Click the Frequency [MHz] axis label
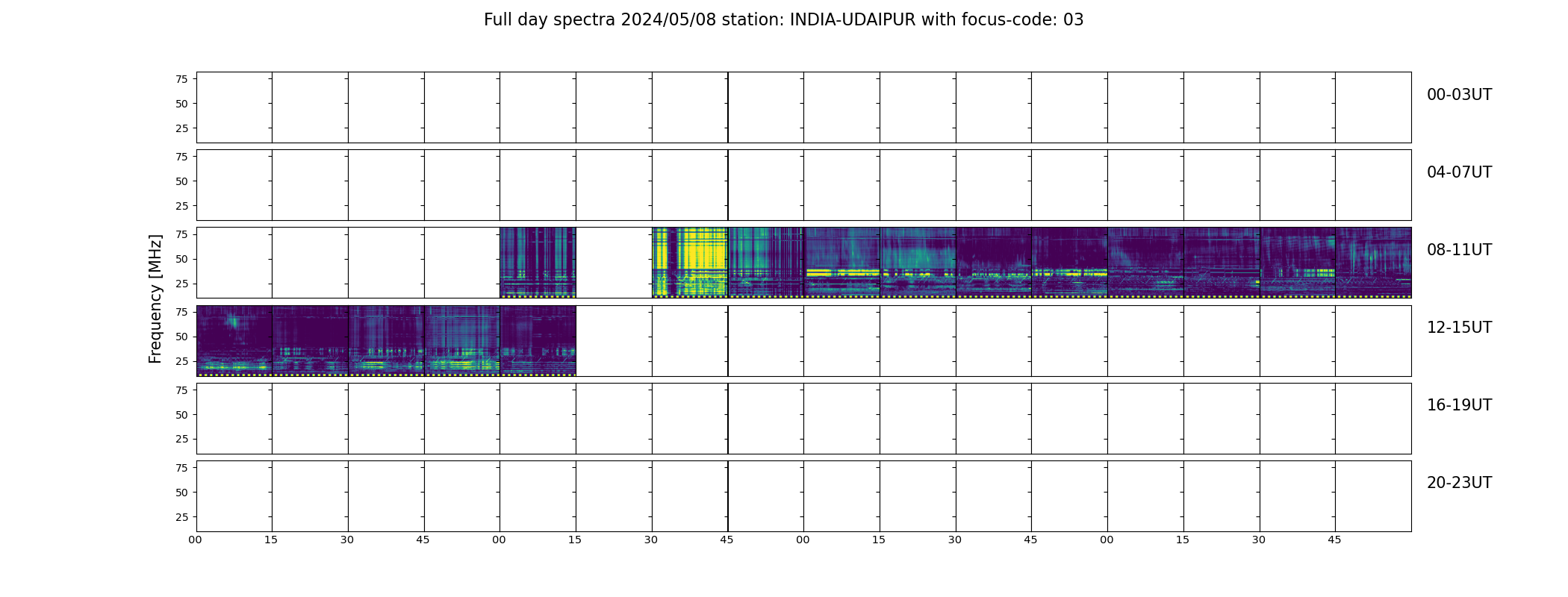Viewport: 1568px width, 597px height. pos(155,299)
